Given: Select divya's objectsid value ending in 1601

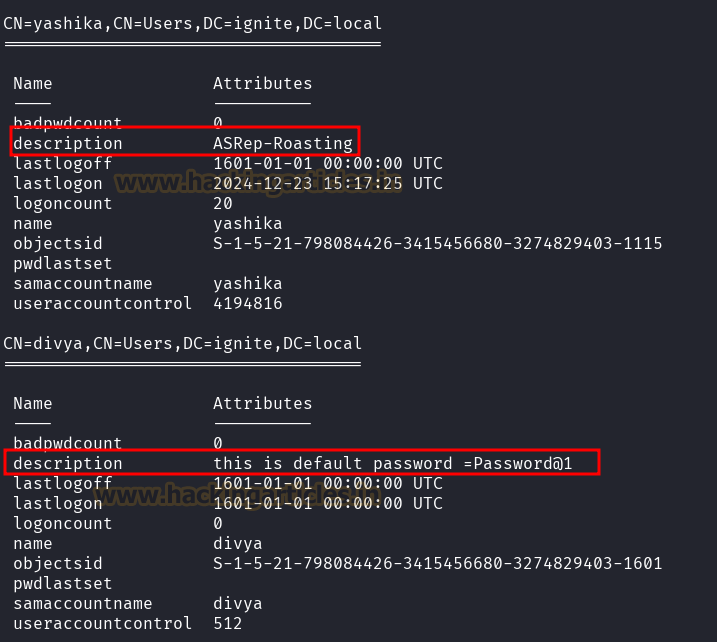Looking at the screenshot, I should (438, 563).
